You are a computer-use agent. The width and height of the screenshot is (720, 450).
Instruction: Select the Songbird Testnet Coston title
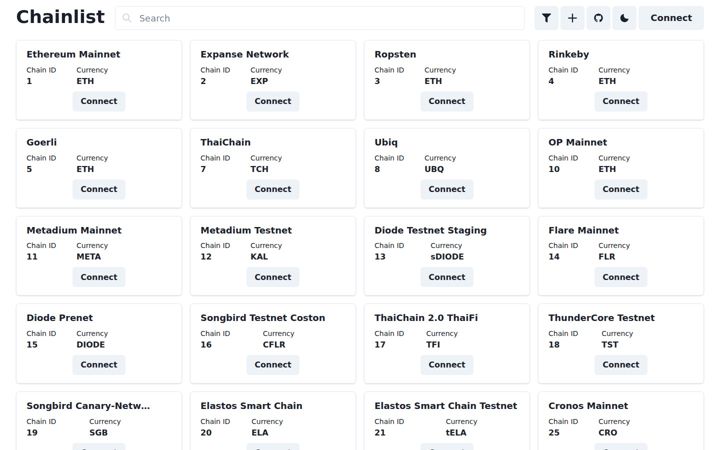tap(263, 318)
